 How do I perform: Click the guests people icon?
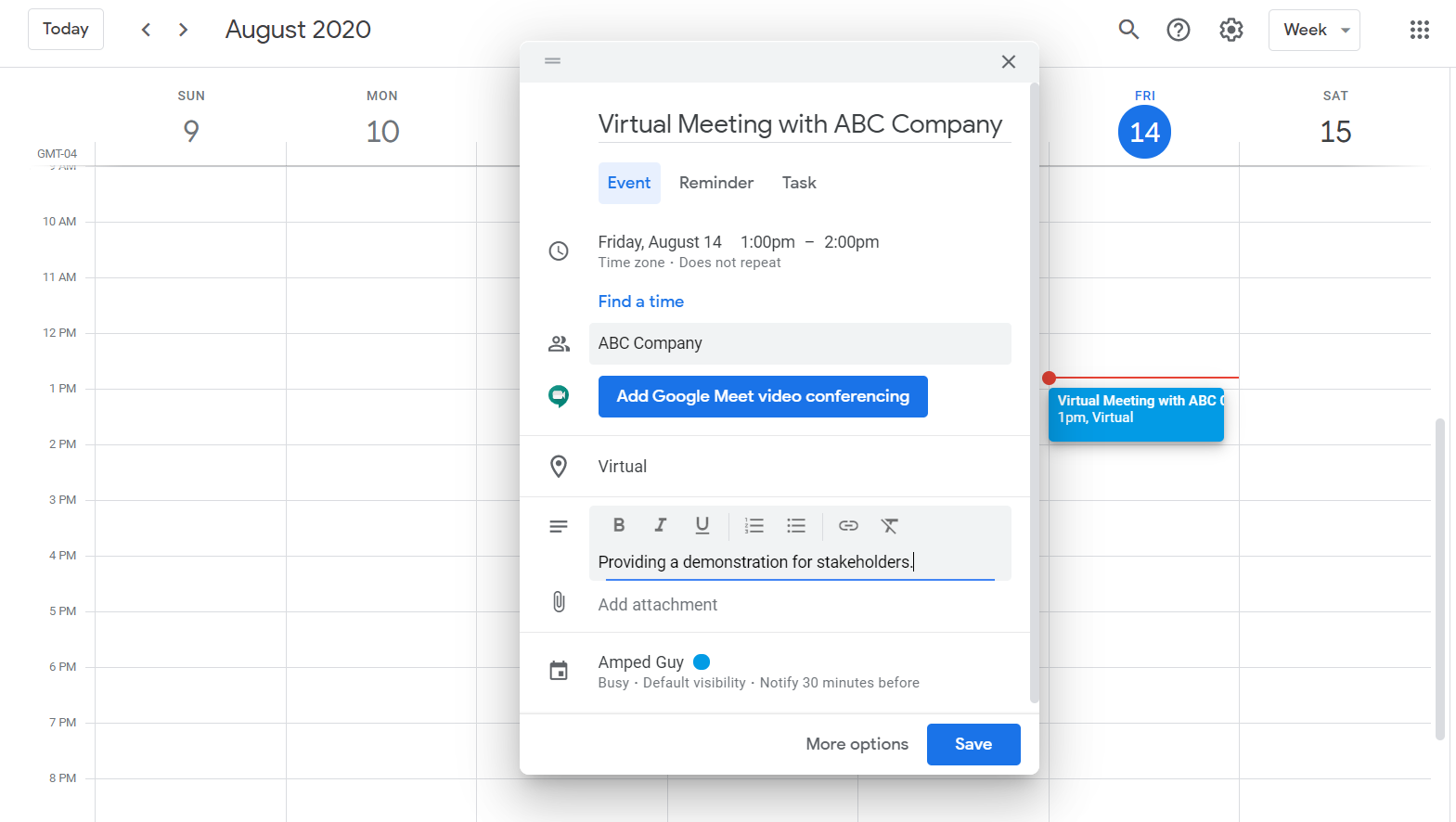(x=559, y=344)
